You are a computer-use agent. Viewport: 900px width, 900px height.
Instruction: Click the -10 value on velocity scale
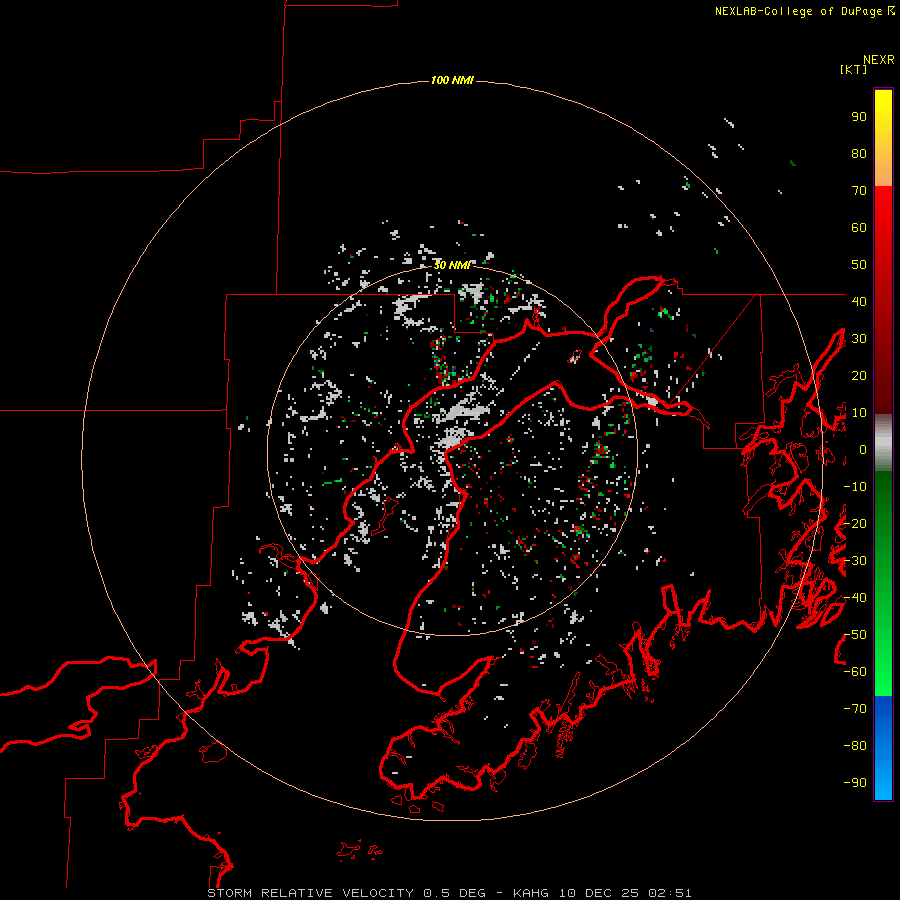pyautogui.click(x=855, y=487)
